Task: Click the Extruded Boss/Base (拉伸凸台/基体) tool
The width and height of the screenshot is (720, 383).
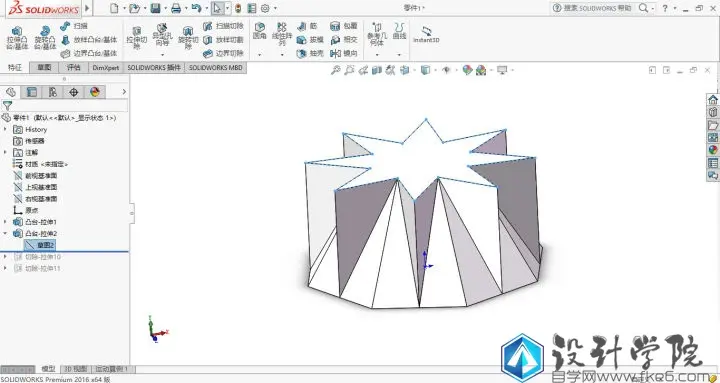Action: click(17, 38)
